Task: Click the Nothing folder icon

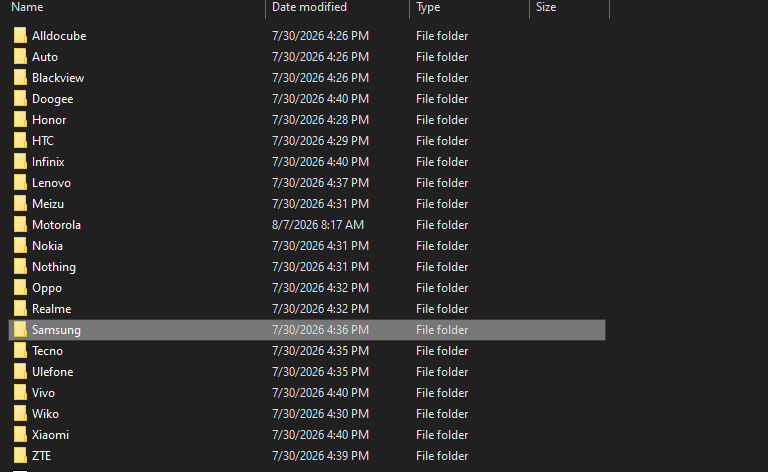Action: coord(20,267)
